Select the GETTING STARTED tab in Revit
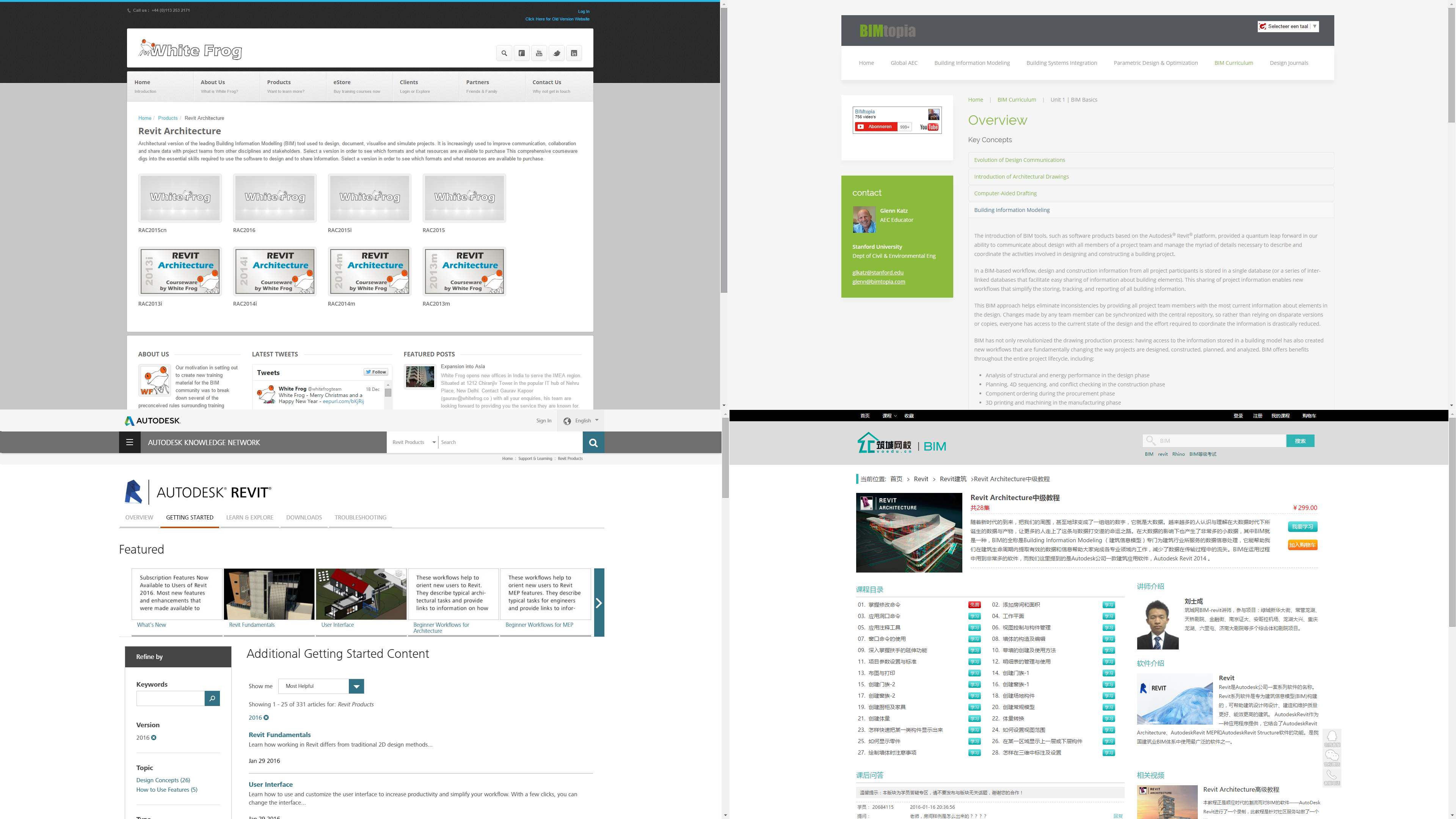The height and width of the screenshot is (819, 1456). pos(189,517)
